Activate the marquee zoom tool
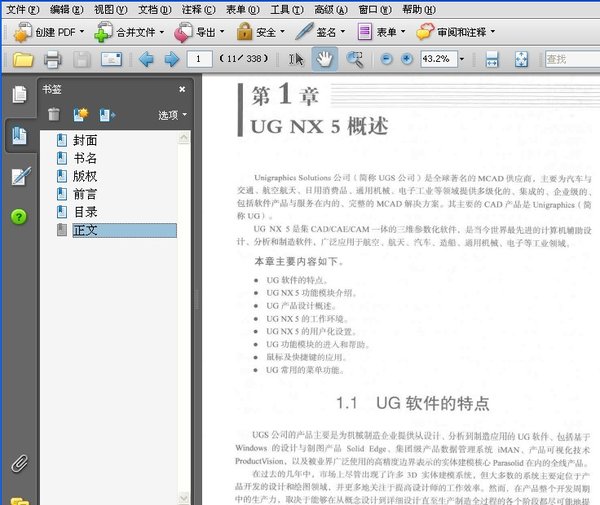This screenshot has width=600, height=505. pos(353,59)
